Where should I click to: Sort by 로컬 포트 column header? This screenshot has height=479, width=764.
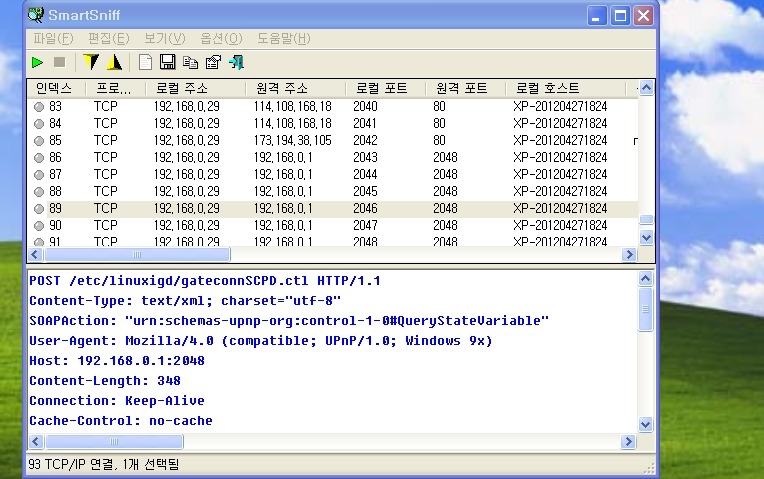coord(384,88)
